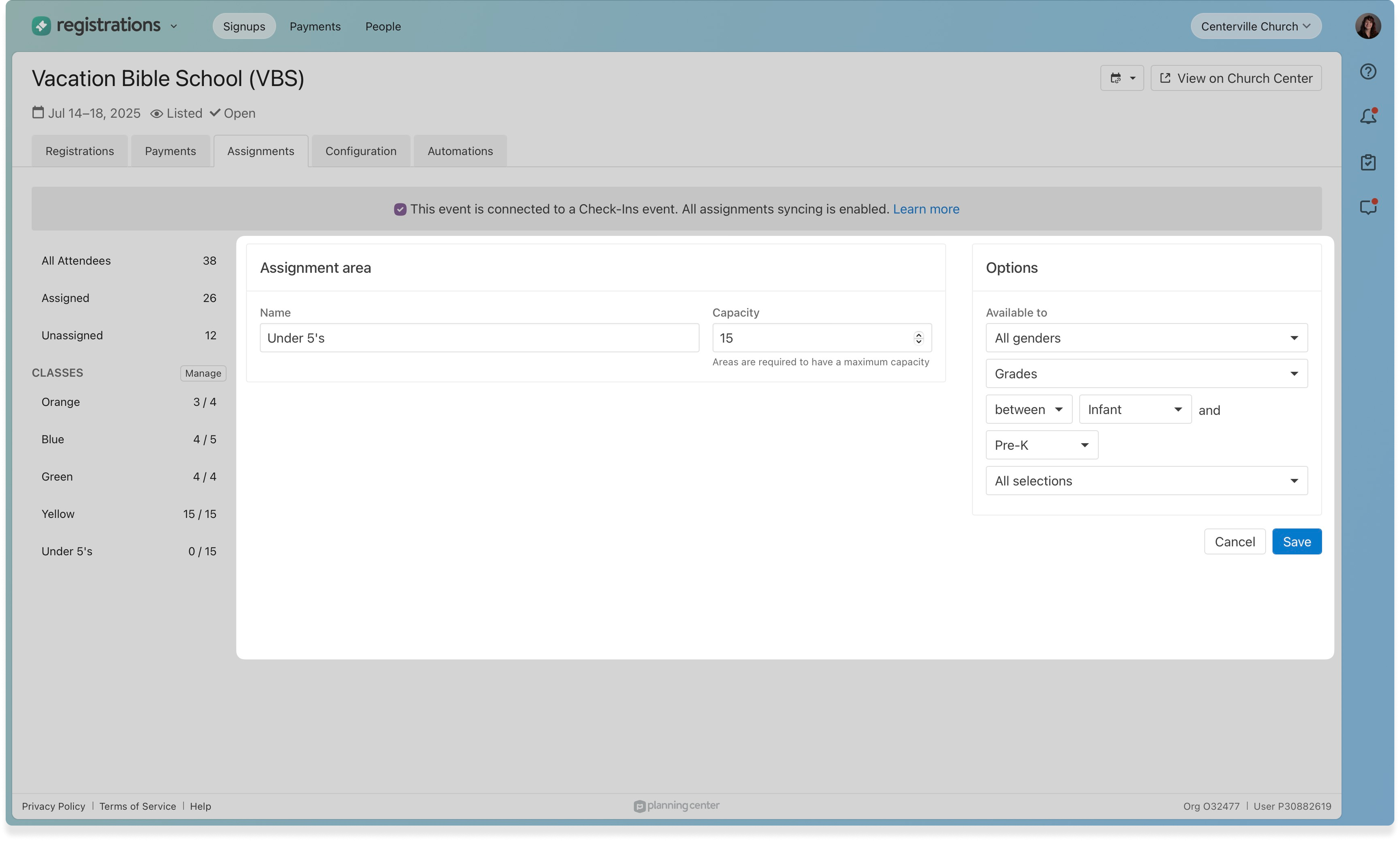Click the Capacity stepper arrows
Image resolution: width=1400 pixels, height=841 pixels.
(x=918, y=339)
